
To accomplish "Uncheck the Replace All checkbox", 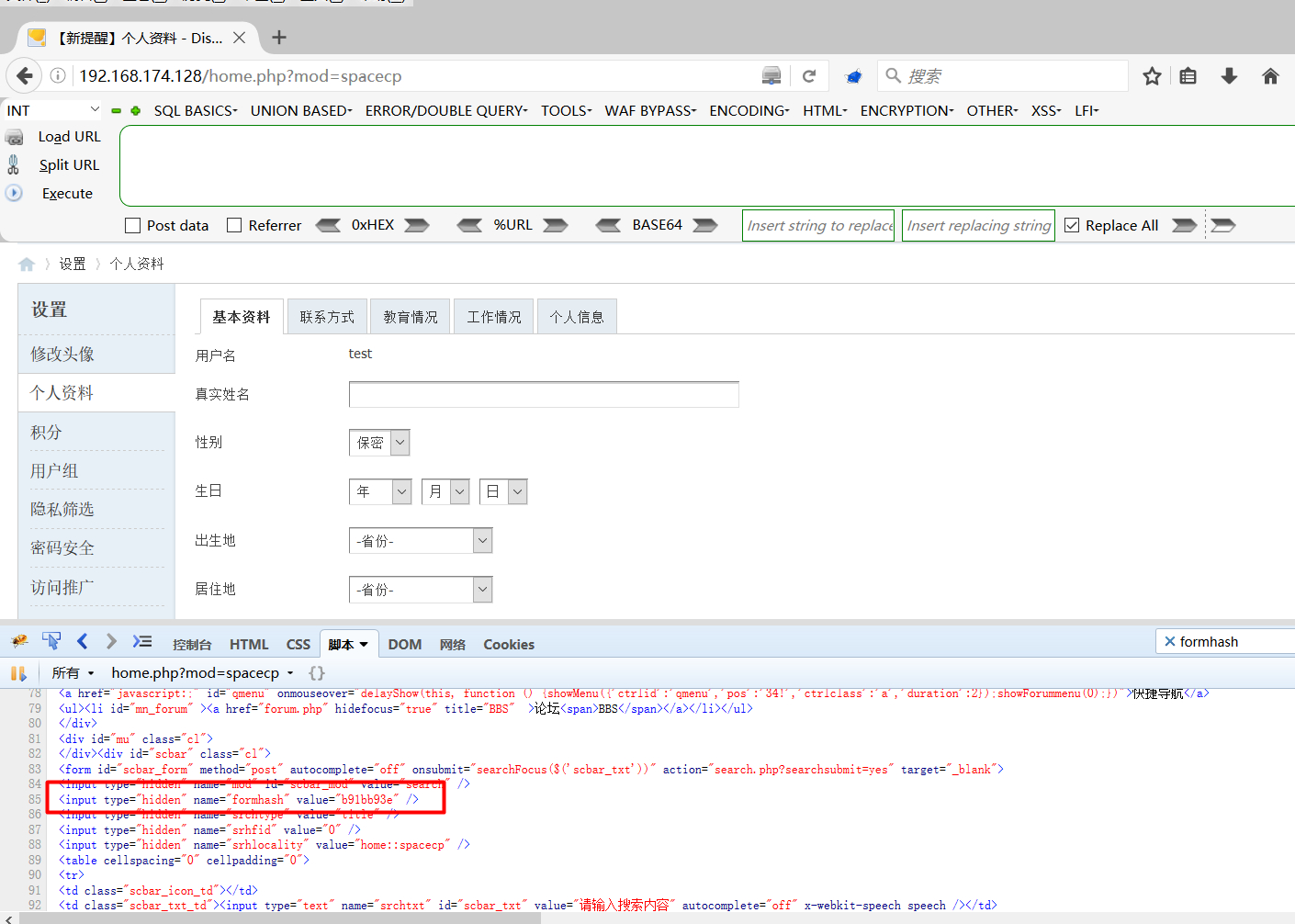I will (1072, 226).
